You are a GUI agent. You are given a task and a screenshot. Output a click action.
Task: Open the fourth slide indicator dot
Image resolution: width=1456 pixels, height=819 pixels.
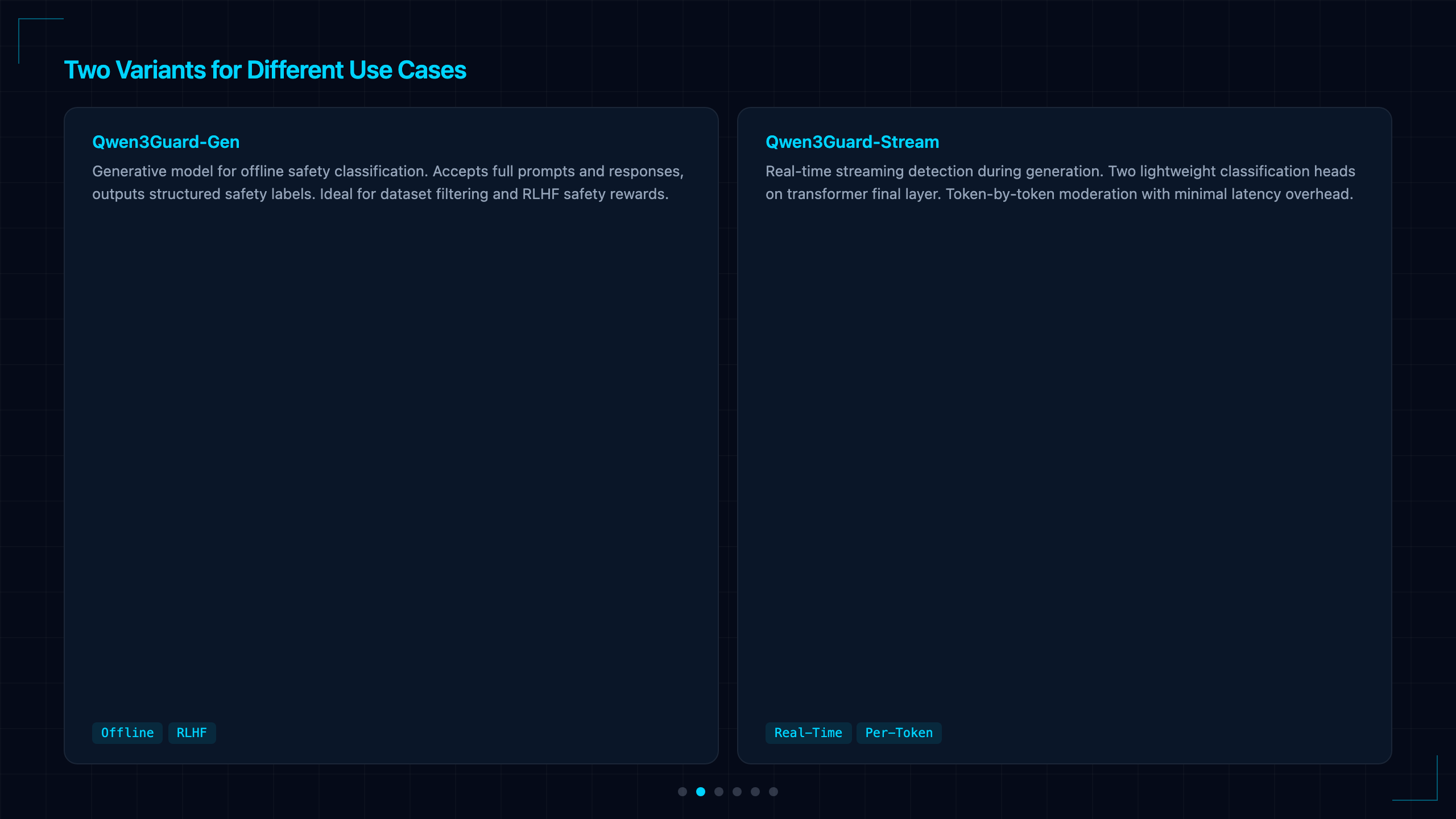point(737,792)
